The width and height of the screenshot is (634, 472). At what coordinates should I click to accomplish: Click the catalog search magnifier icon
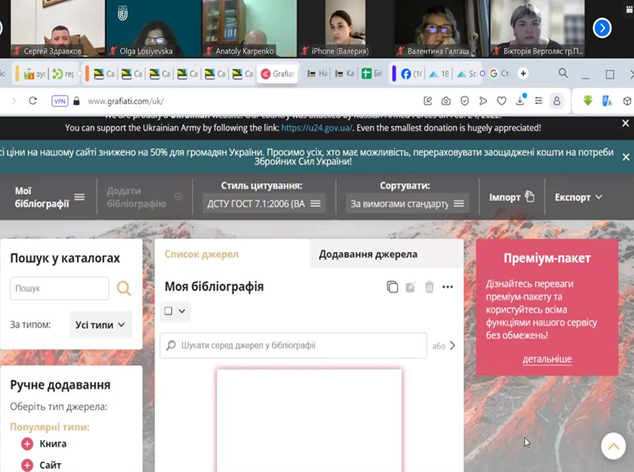tap(124, 289)
